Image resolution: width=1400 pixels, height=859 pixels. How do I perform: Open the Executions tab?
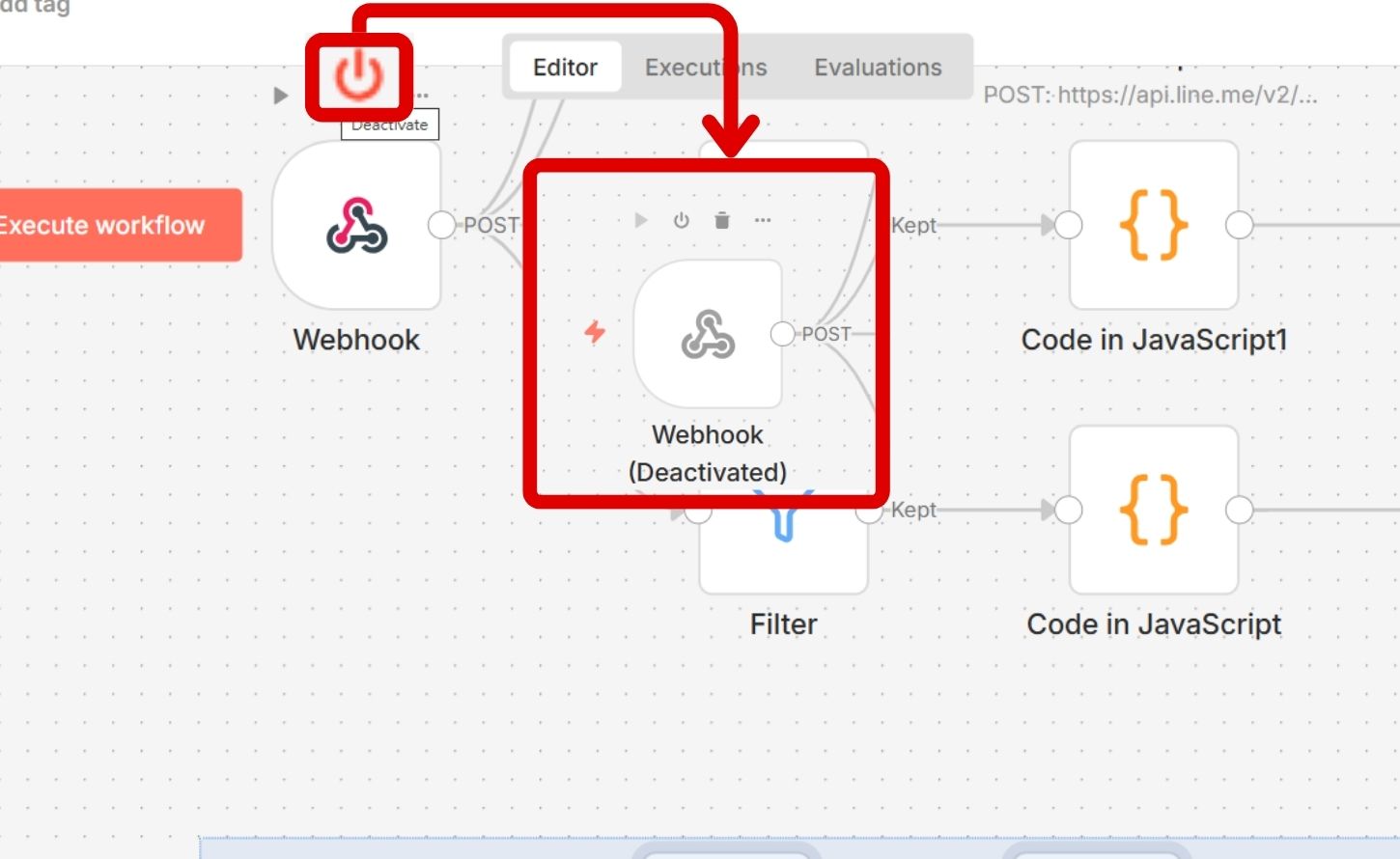point(706,68)
